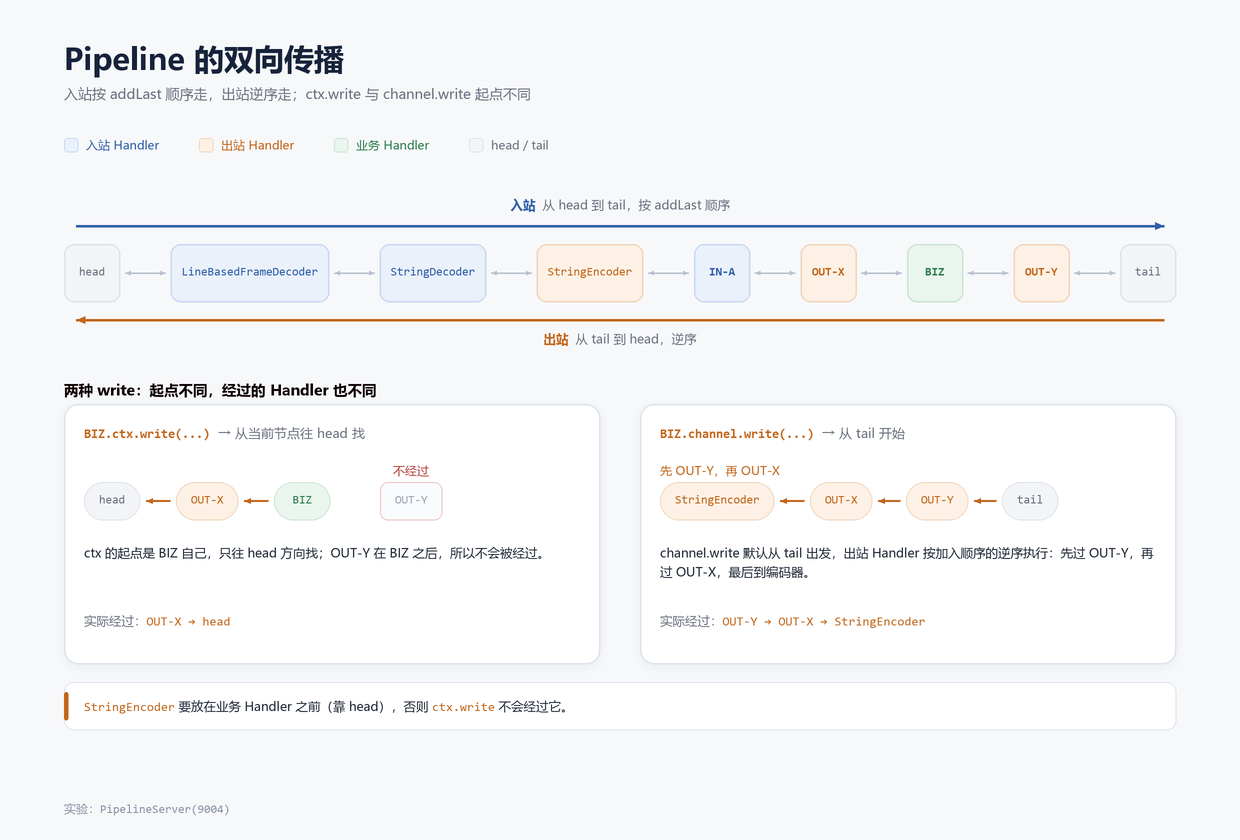Click the red 不经过 label

[x=411, y=471]
